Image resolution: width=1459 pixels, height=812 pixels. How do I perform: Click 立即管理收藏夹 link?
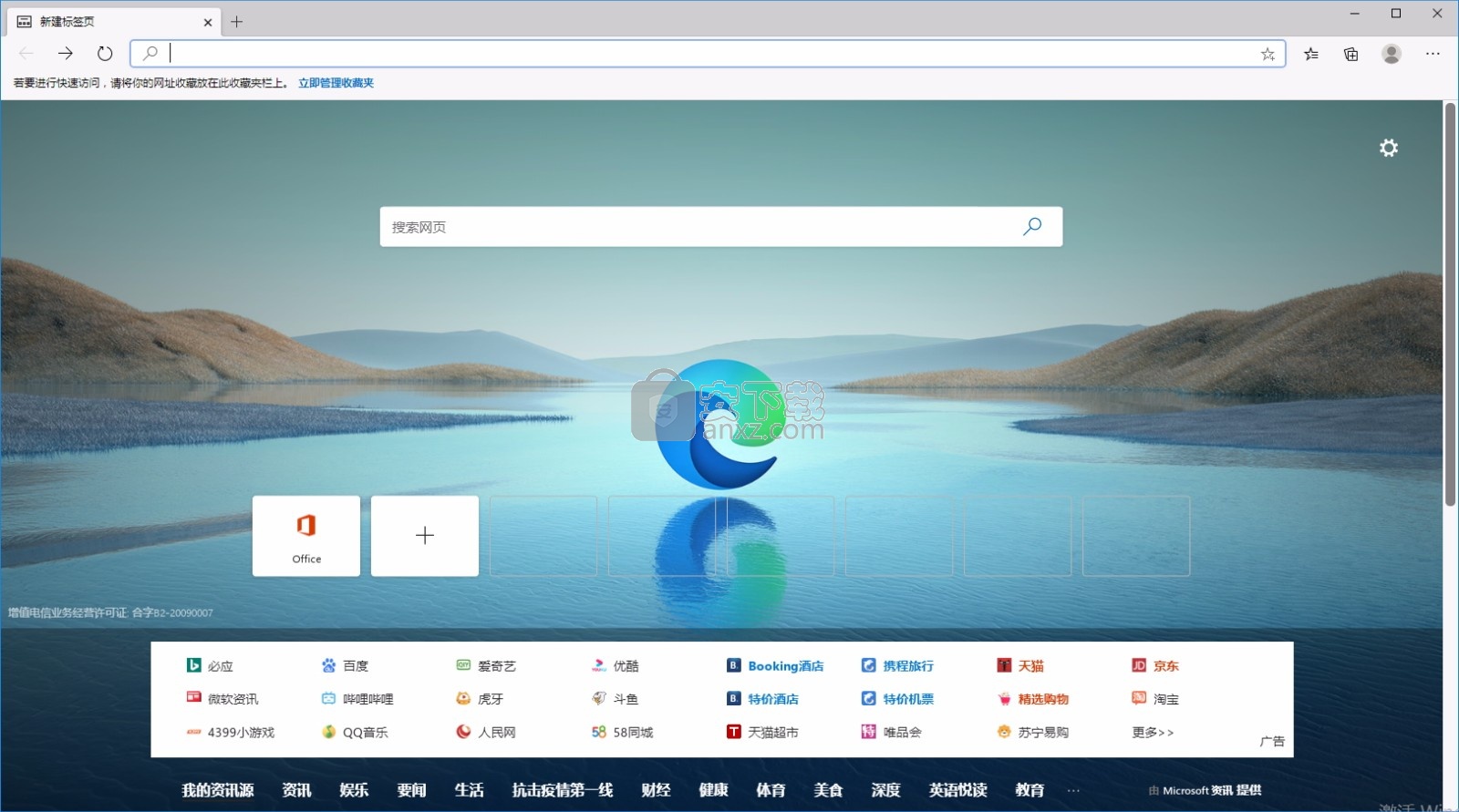pos(336,83)
